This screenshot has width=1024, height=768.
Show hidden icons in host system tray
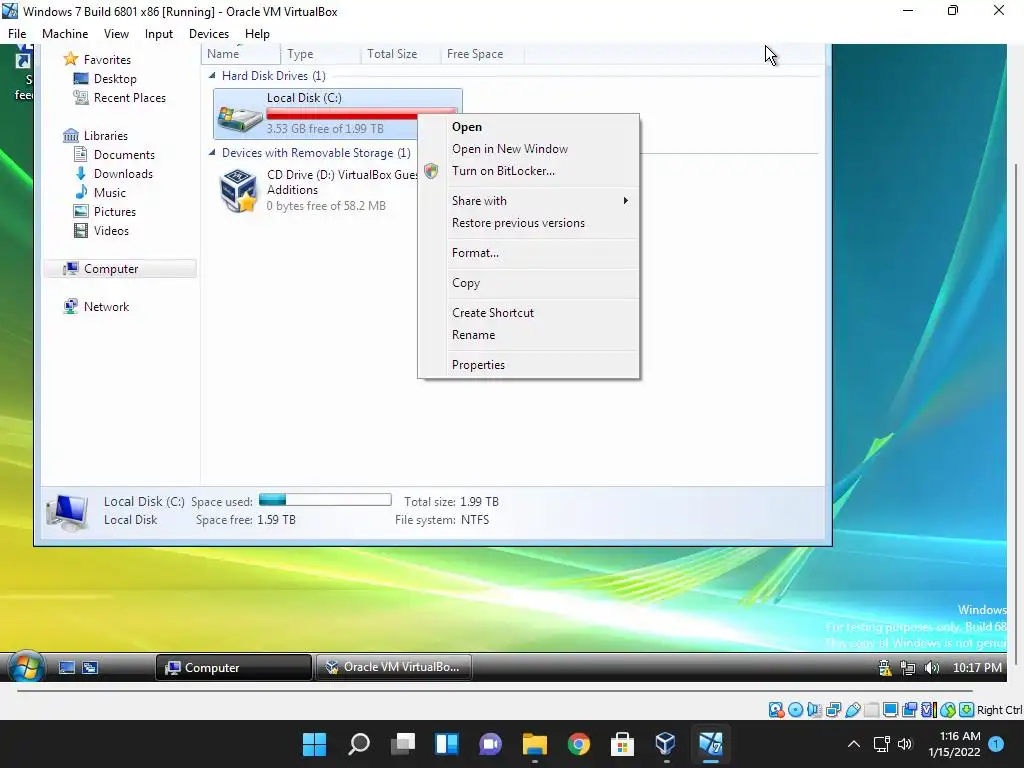tap(854, 744)
